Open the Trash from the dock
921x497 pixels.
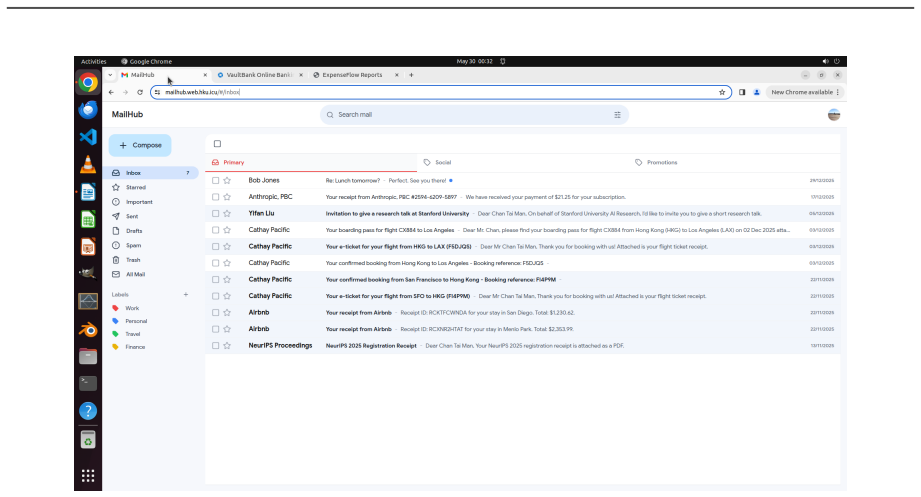[x=88, y=439]
